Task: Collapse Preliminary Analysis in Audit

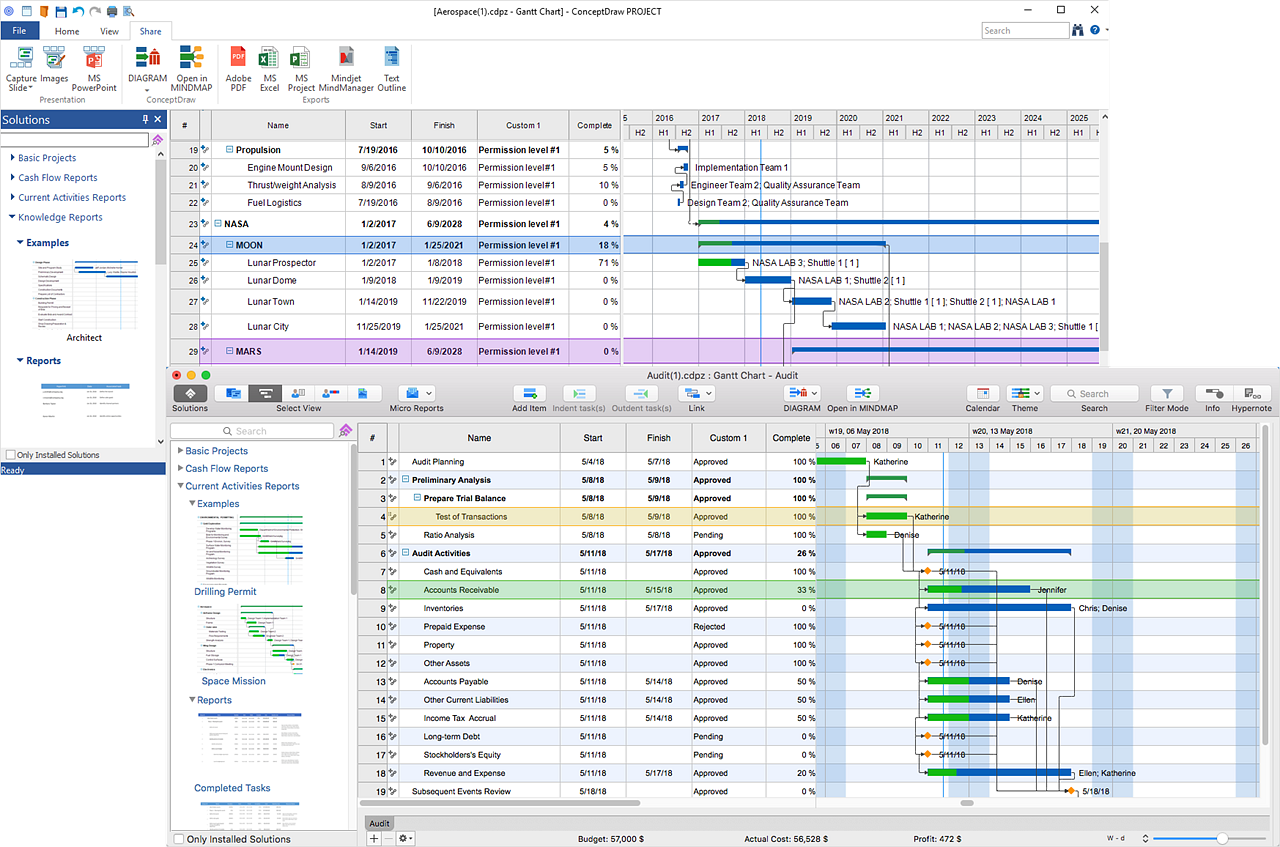Action: 405,480
